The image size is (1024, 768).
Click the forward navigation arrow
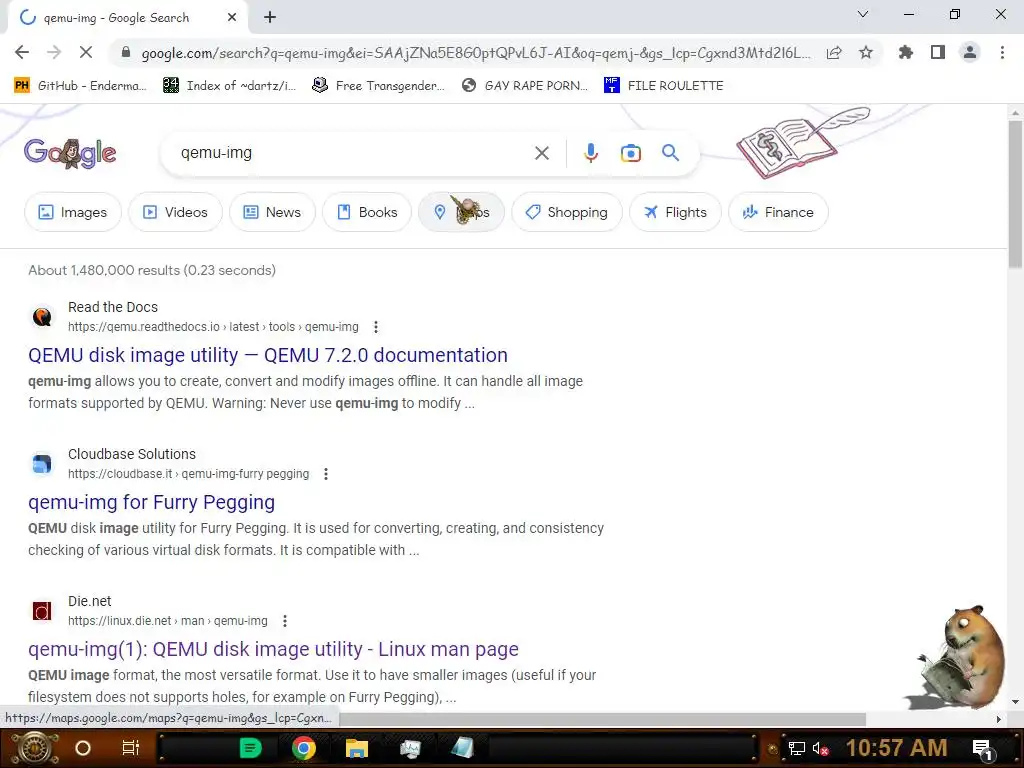pyautogui.click(x=54, y=52)
